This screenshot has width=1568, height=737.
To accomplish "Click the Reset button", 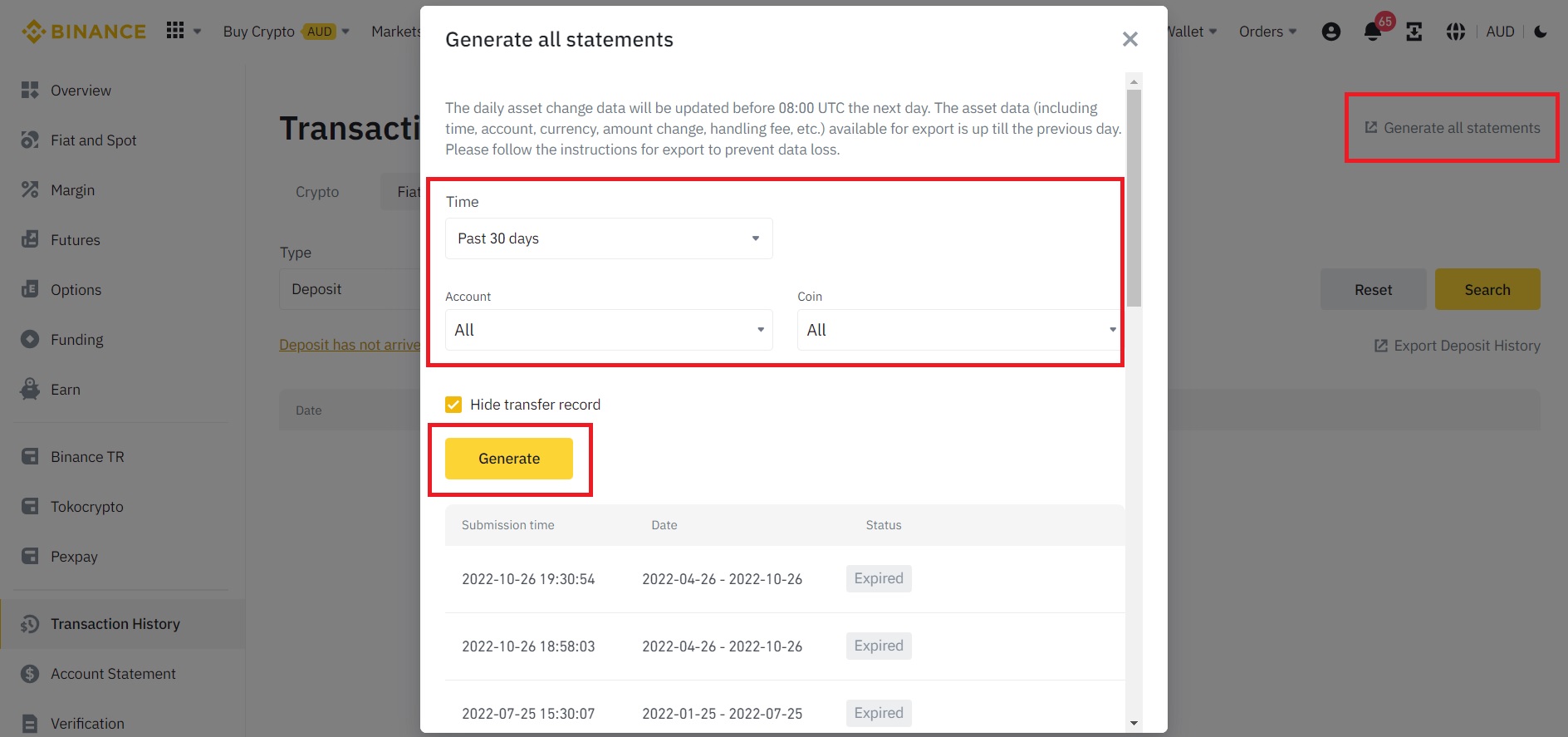I will [1373, 289].
